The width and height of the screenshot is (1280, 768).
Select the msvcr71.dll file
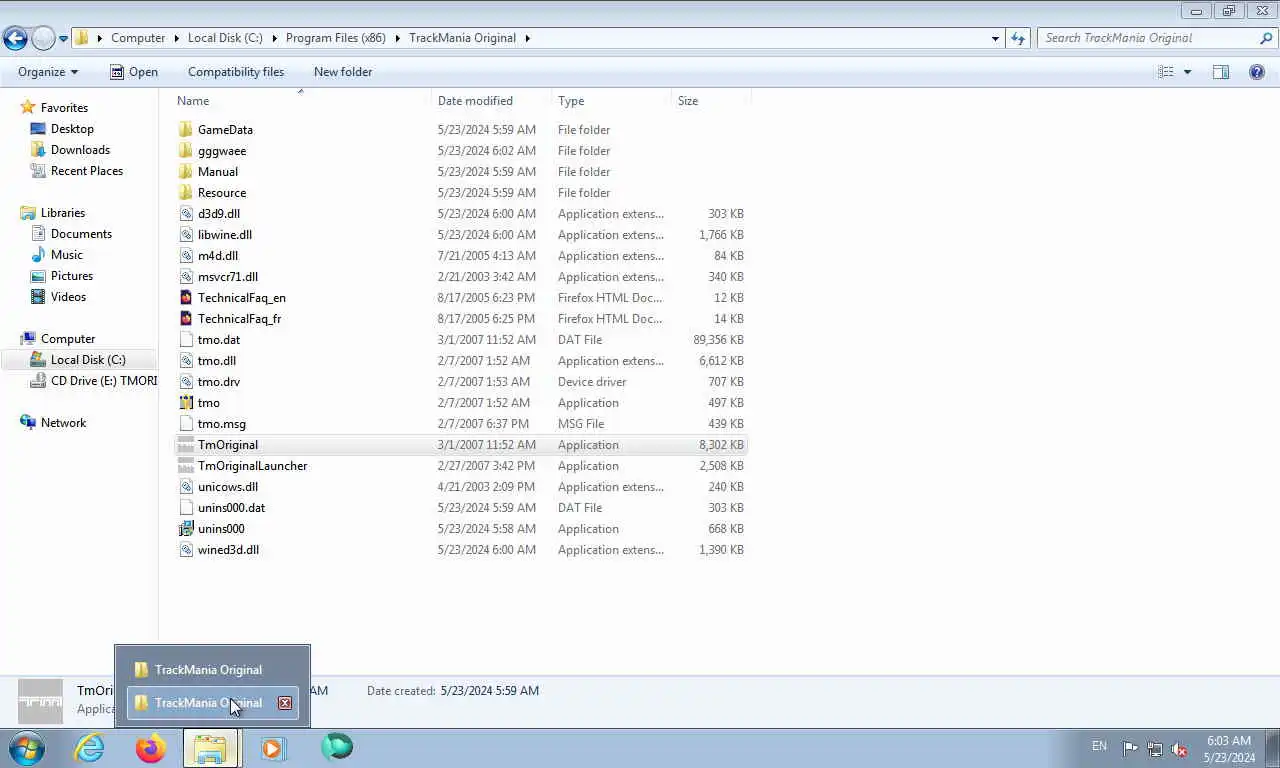(x=461, y=277)
